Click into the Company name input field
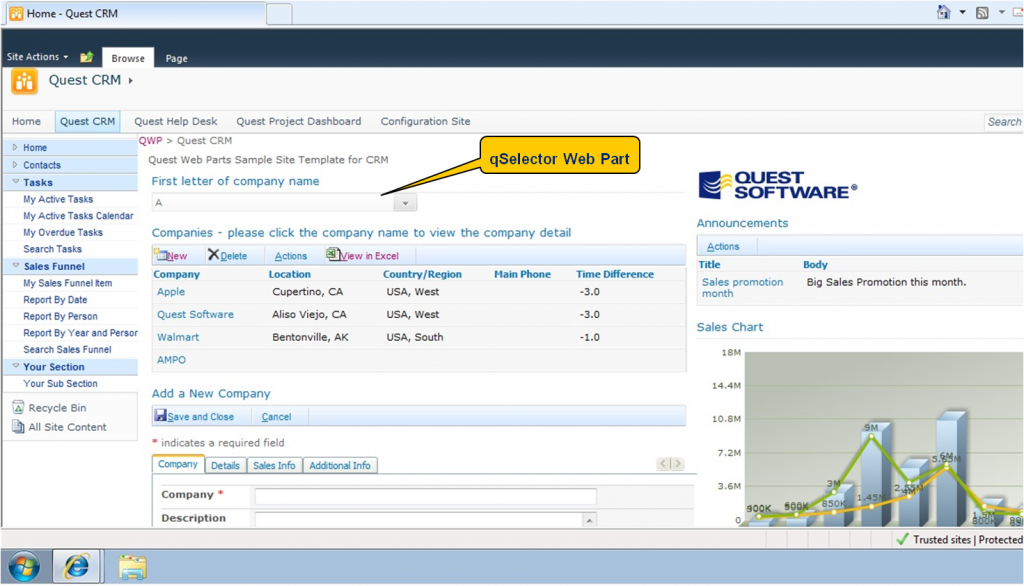 click(426, 496)
